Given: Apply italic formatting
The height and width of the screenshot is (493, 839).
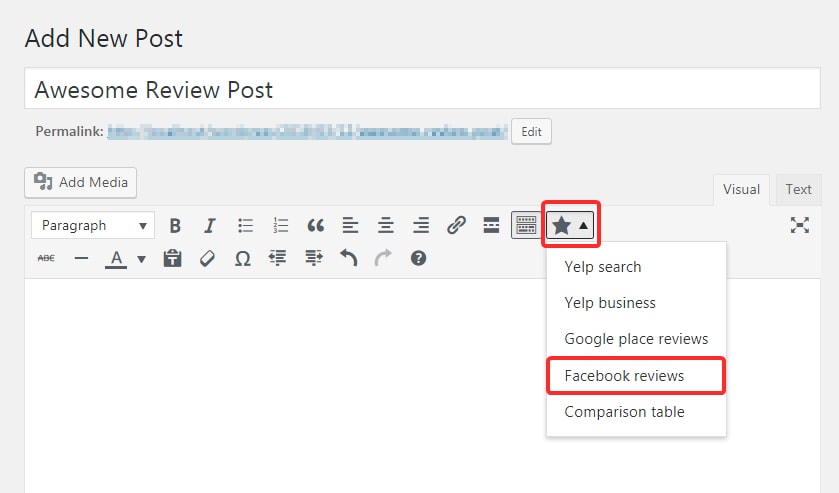Looking at the screenshot, I should (x=210, y=226).
